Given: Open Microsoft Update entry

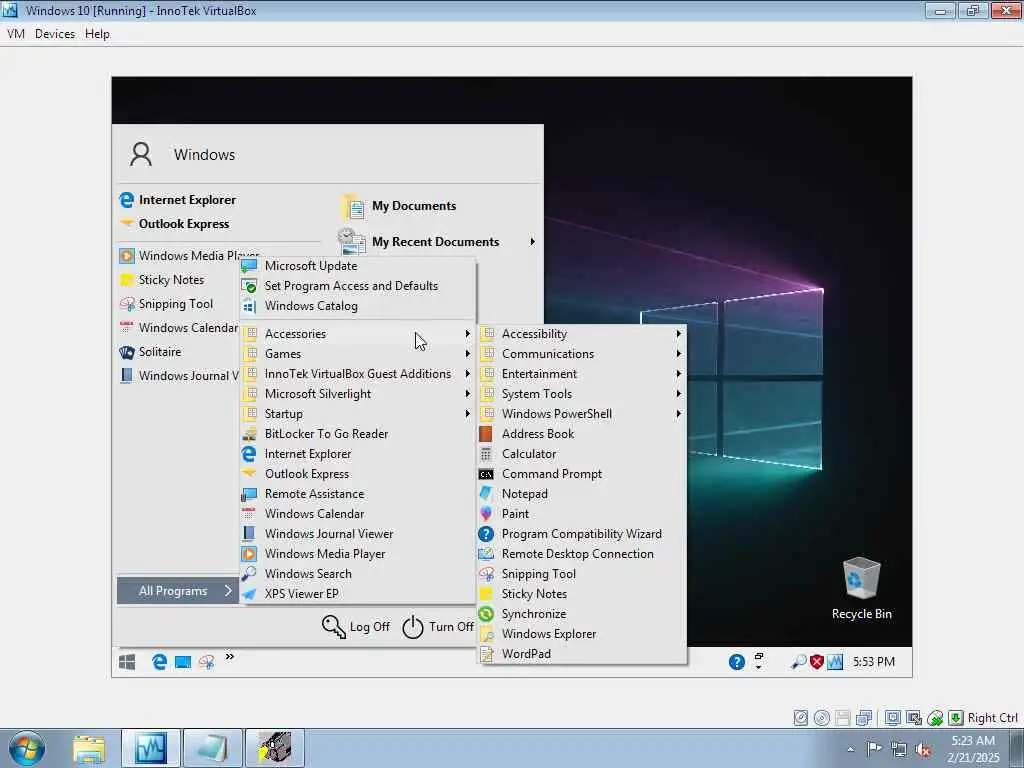Looking at the screenshot, I should tap(357, 266).
